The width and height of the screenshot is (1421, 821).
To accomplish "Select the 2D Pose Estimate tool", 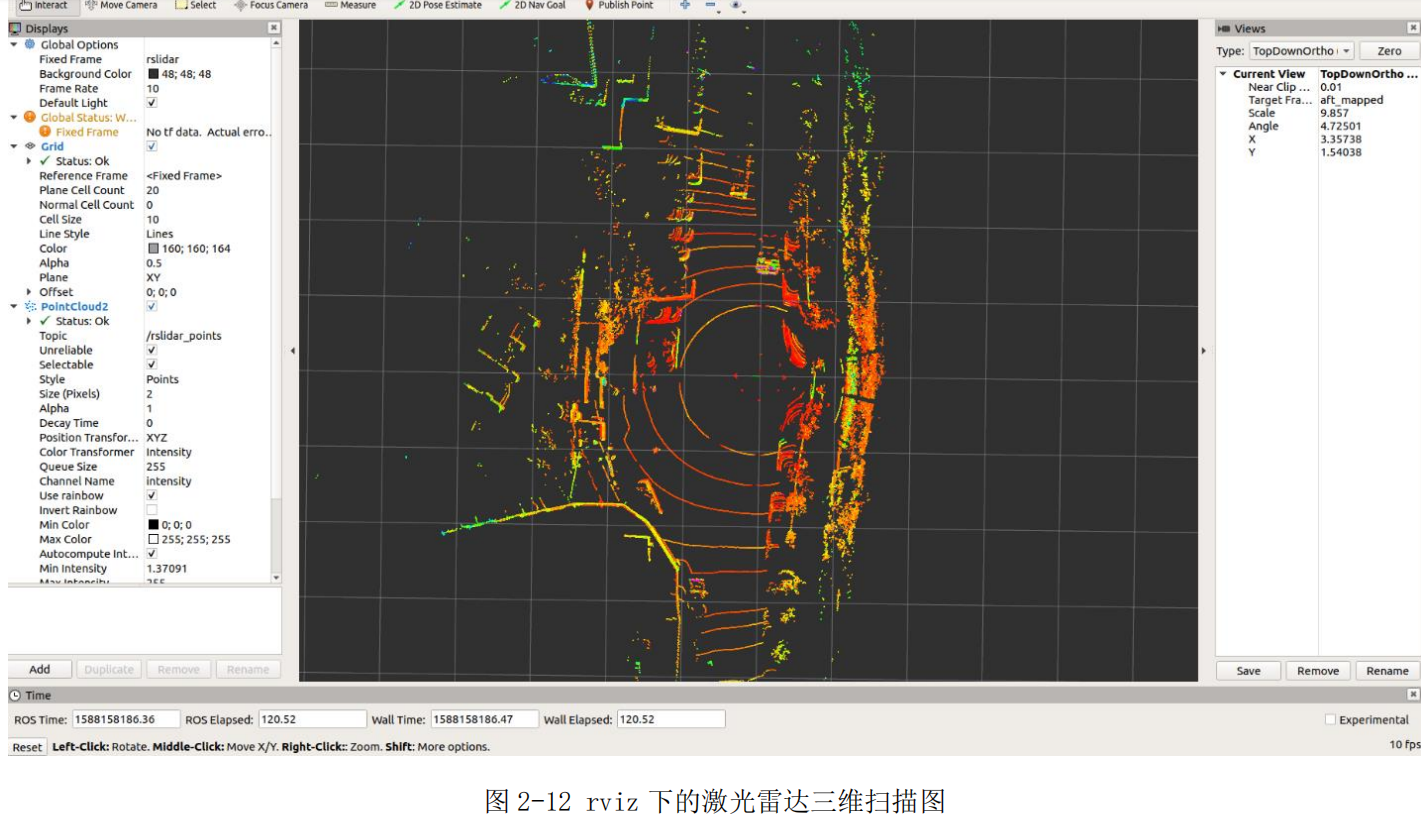I will [437, 5].
